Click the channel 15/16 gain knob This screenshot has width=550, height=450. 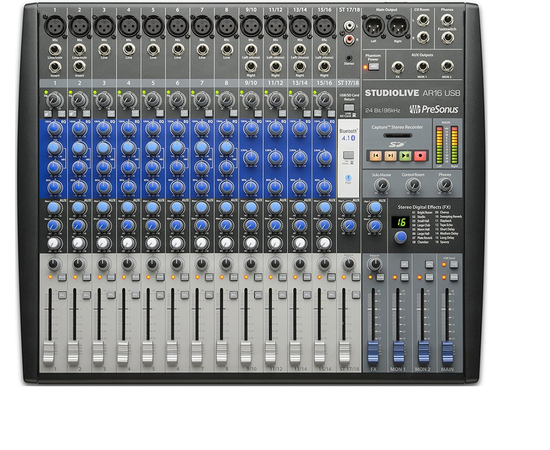324,100
